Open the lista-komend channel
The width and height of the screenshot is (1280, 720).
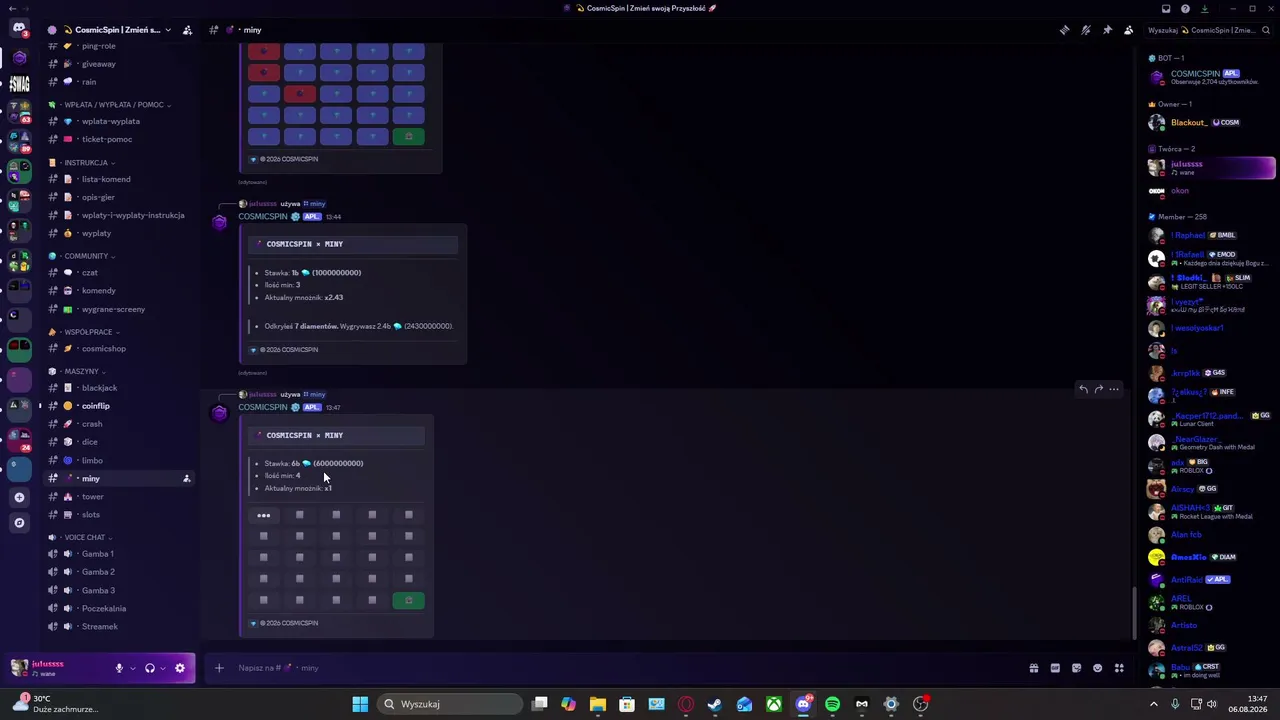click(120, 179)
